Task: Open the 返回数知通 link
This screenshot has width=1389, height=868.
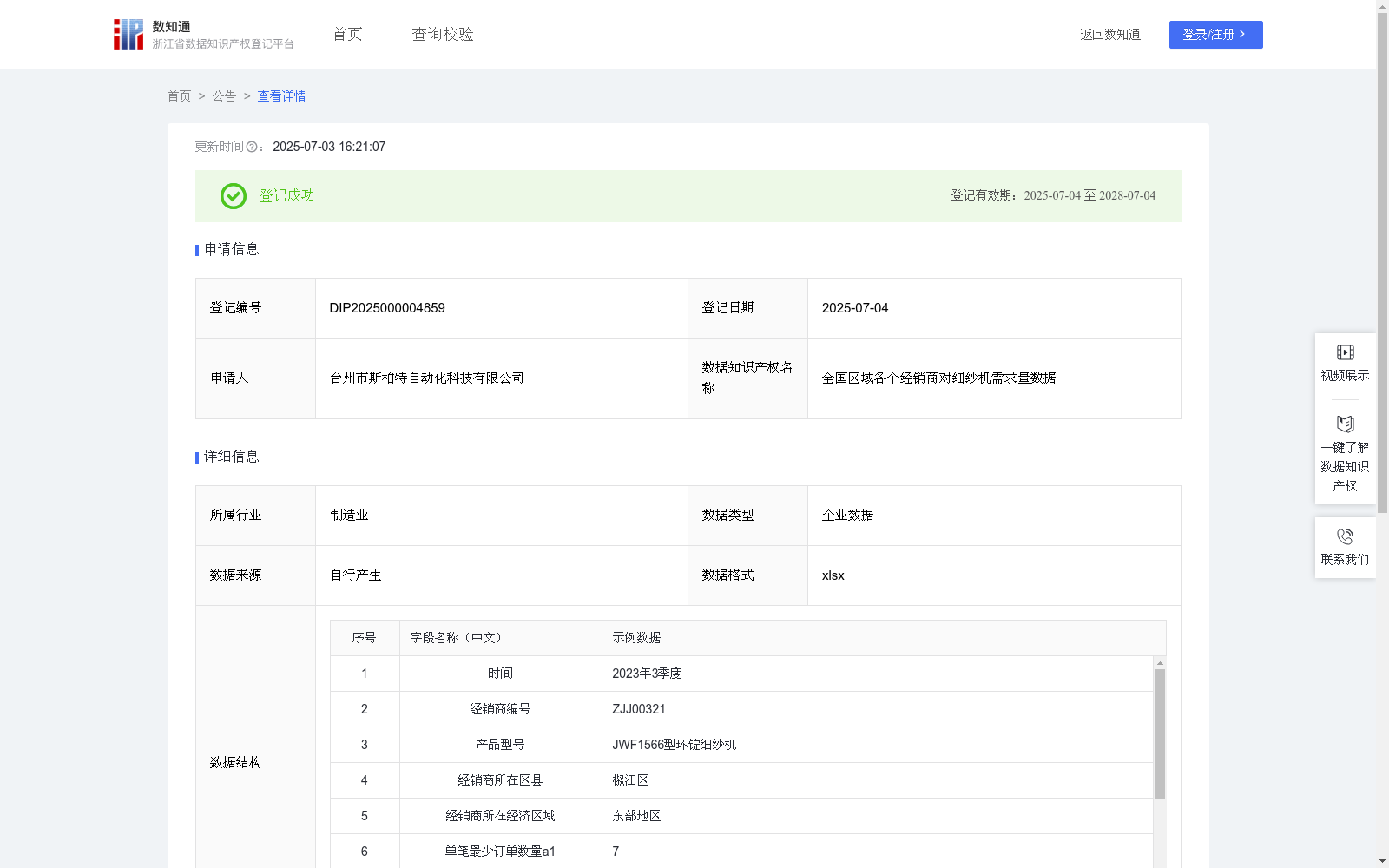Action: click(1109, 34)
